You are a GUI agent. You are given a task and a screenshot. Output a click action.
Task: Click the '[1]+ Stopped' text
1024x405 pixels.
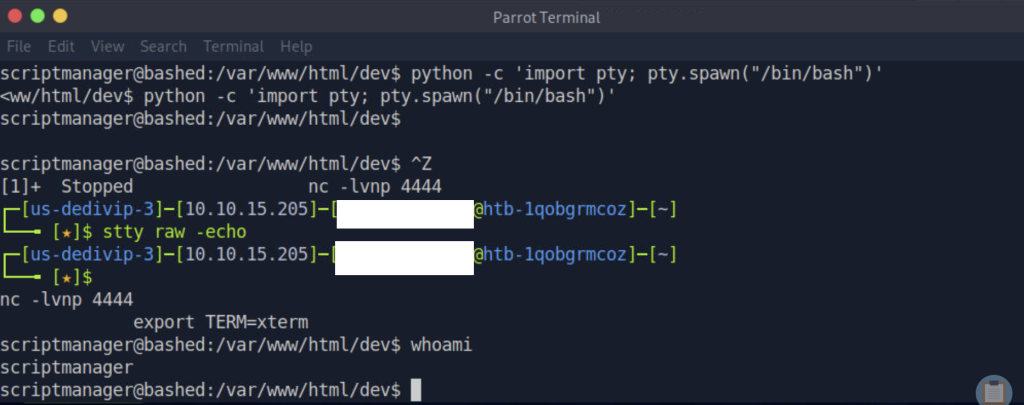(x=67, y=187)
